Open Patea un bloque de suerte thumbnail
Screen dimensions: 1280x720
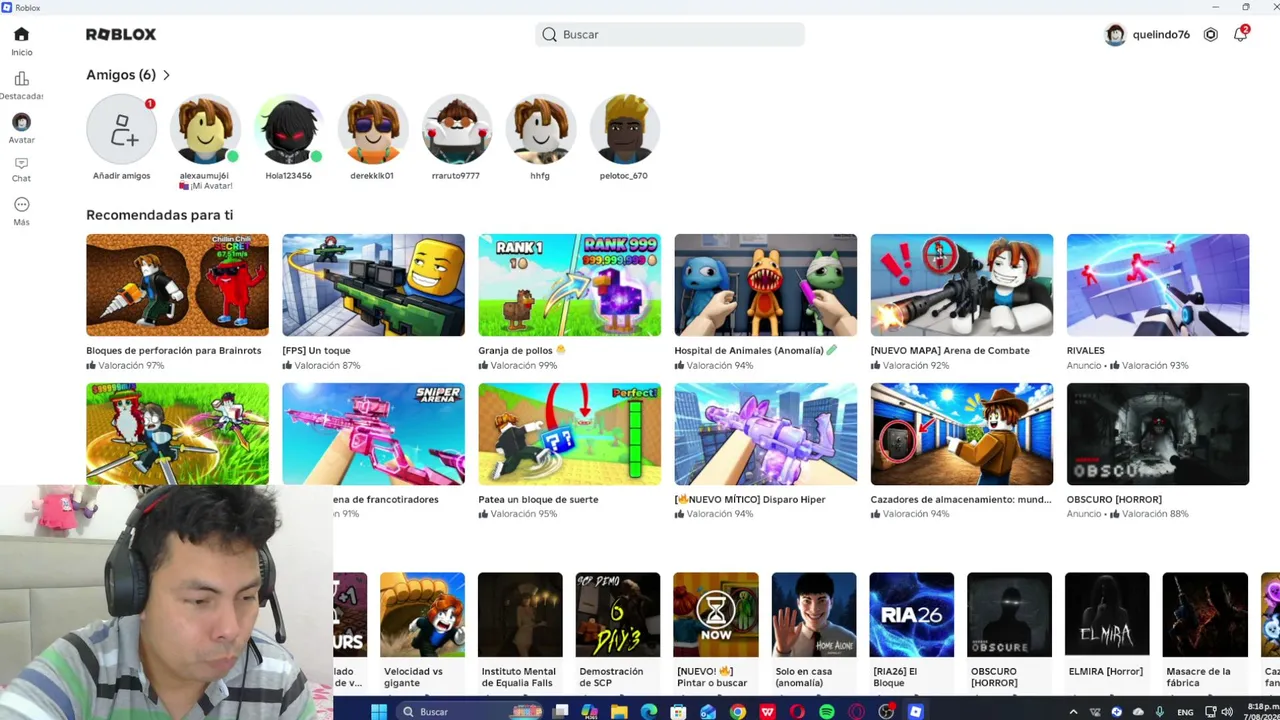[569, 434]
